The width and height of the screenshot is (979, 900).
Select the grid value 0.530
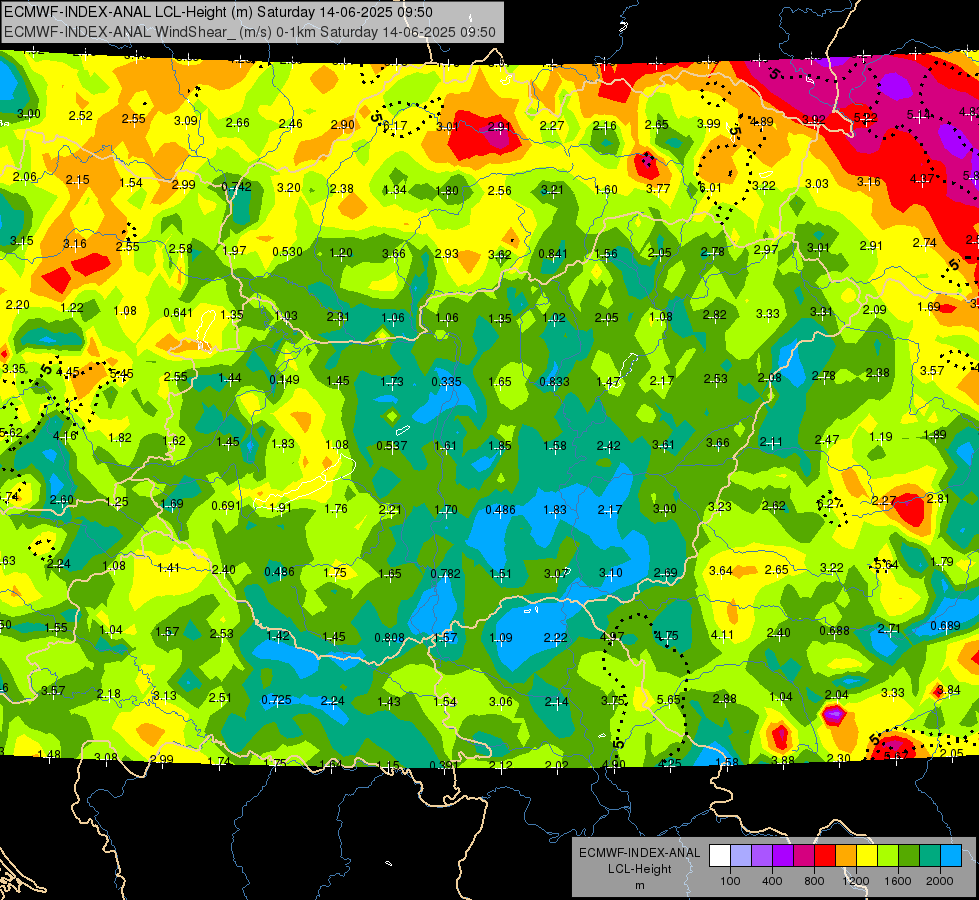click(287, 252)
